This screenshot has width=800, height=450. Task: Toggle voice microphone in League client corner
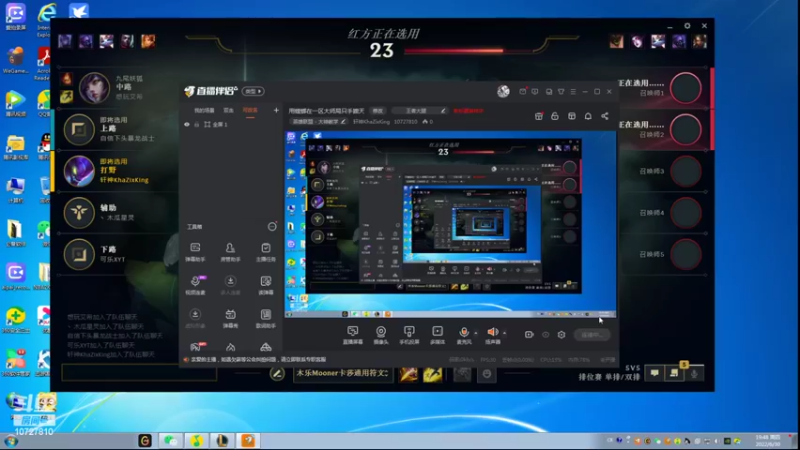pos(694,373)
